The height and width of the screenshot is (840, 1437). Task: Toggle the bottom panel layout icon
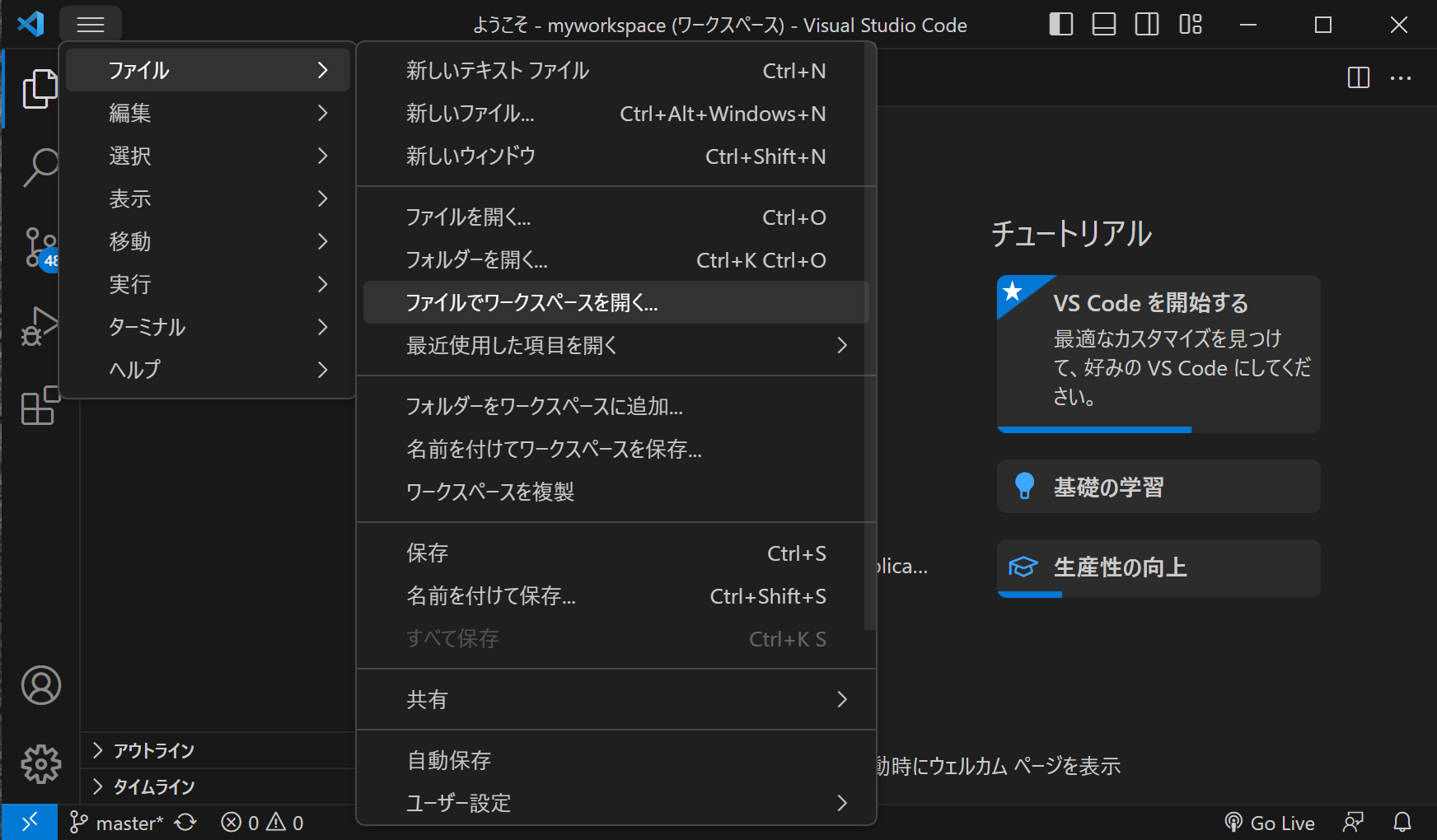(x=1104, y=25)
